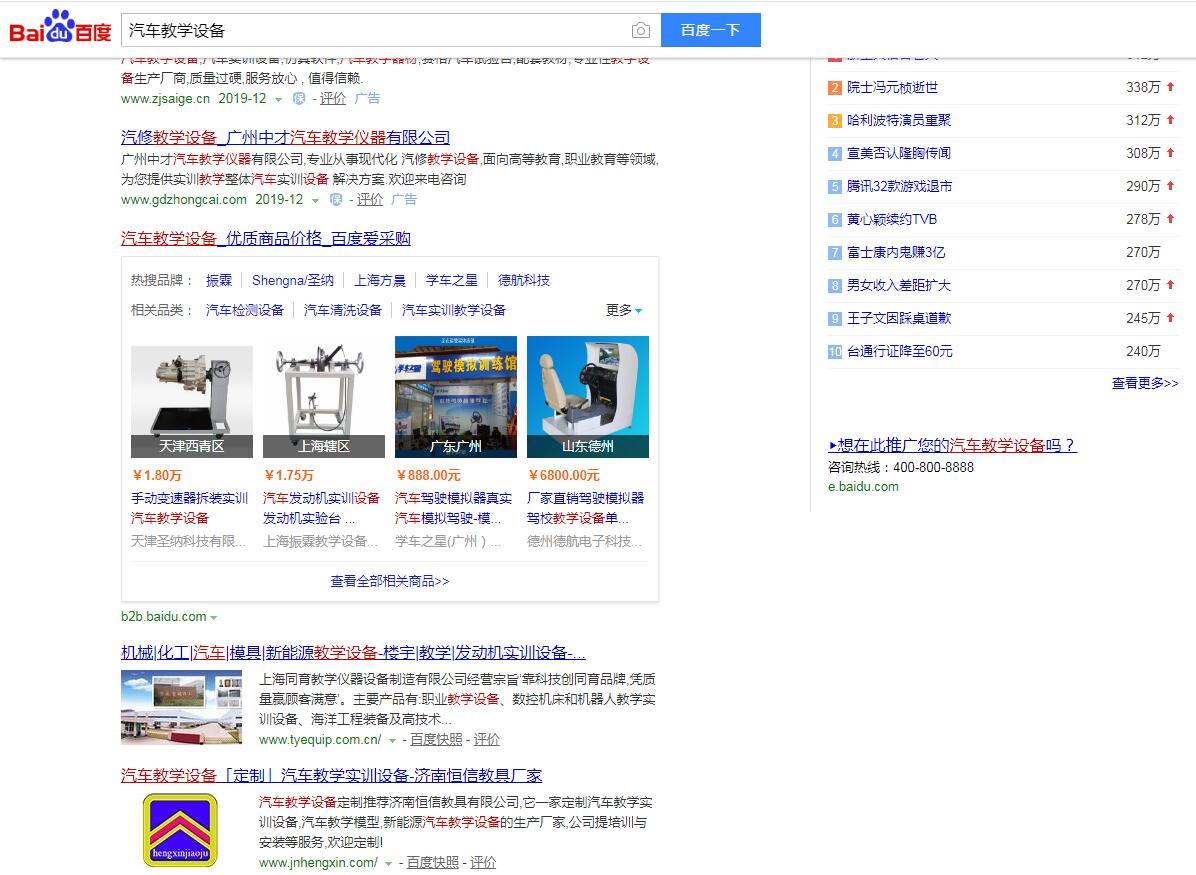1196x875 pixels.
Task: Open 评价 for zjsaige.cn ad
Action: pos(333,98)
